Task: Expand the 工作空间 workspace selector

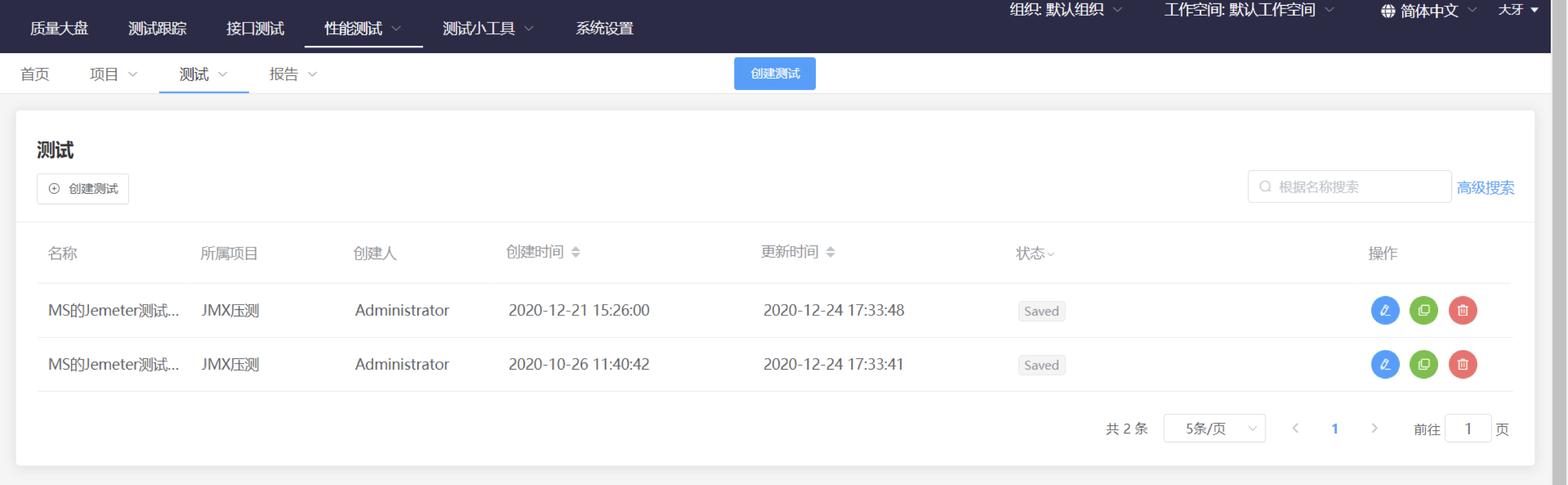Action: (x=1248, y=10)
